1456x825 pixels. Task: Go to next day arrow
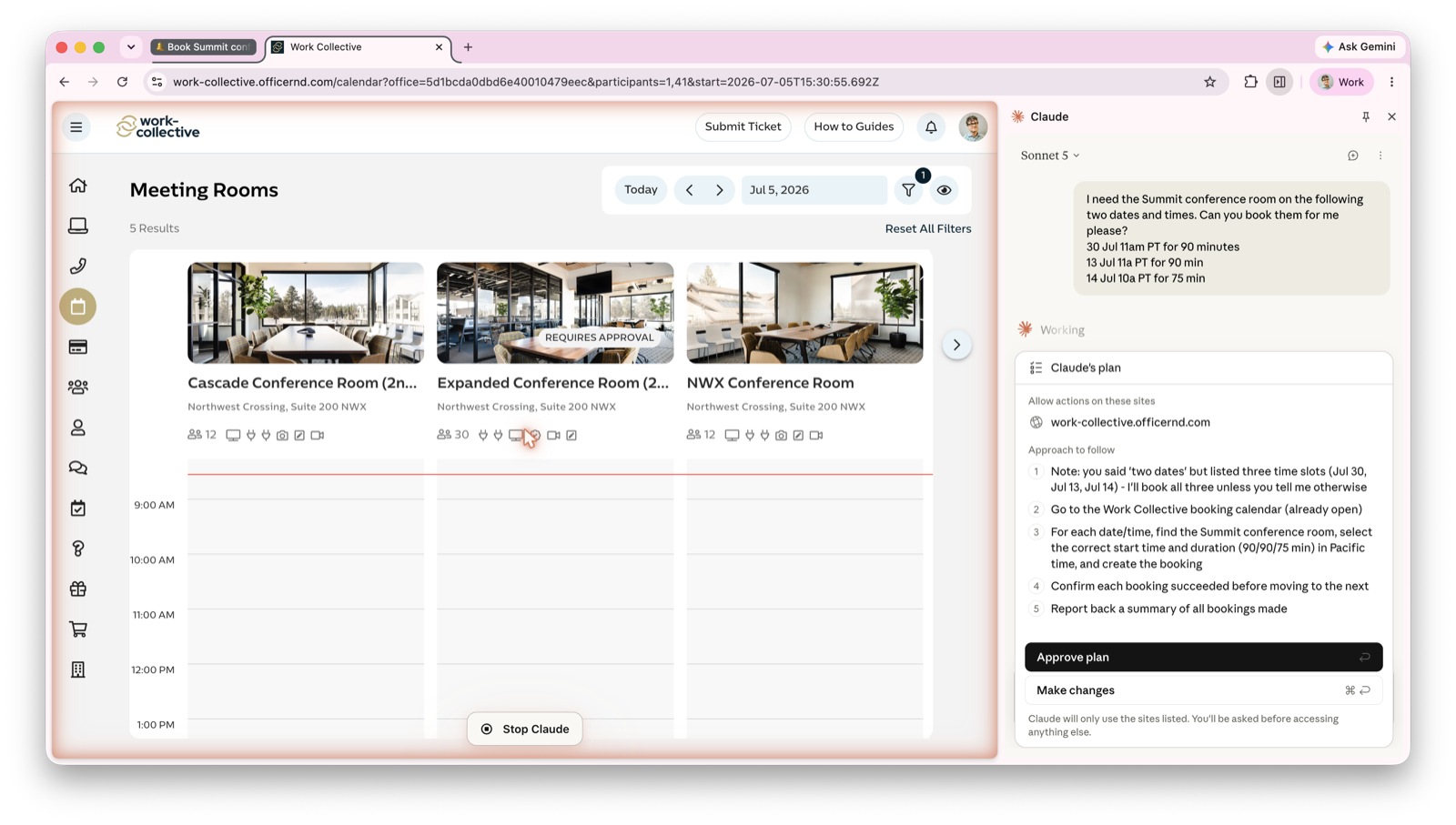click(720, 190)
